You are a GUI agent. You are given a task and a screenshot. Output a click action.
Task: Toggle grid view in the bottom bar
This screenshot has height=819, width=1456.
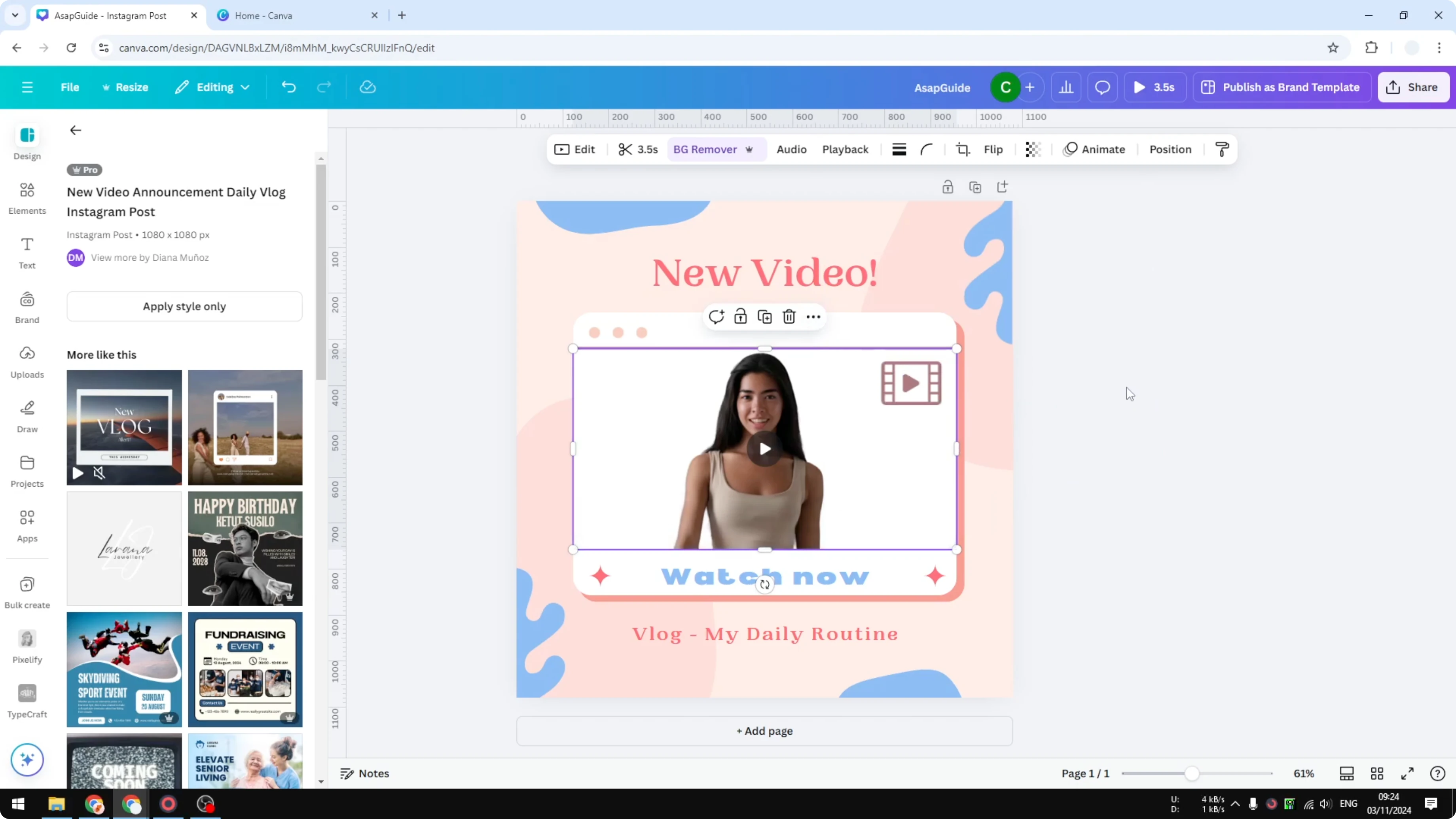point(1376,773)
